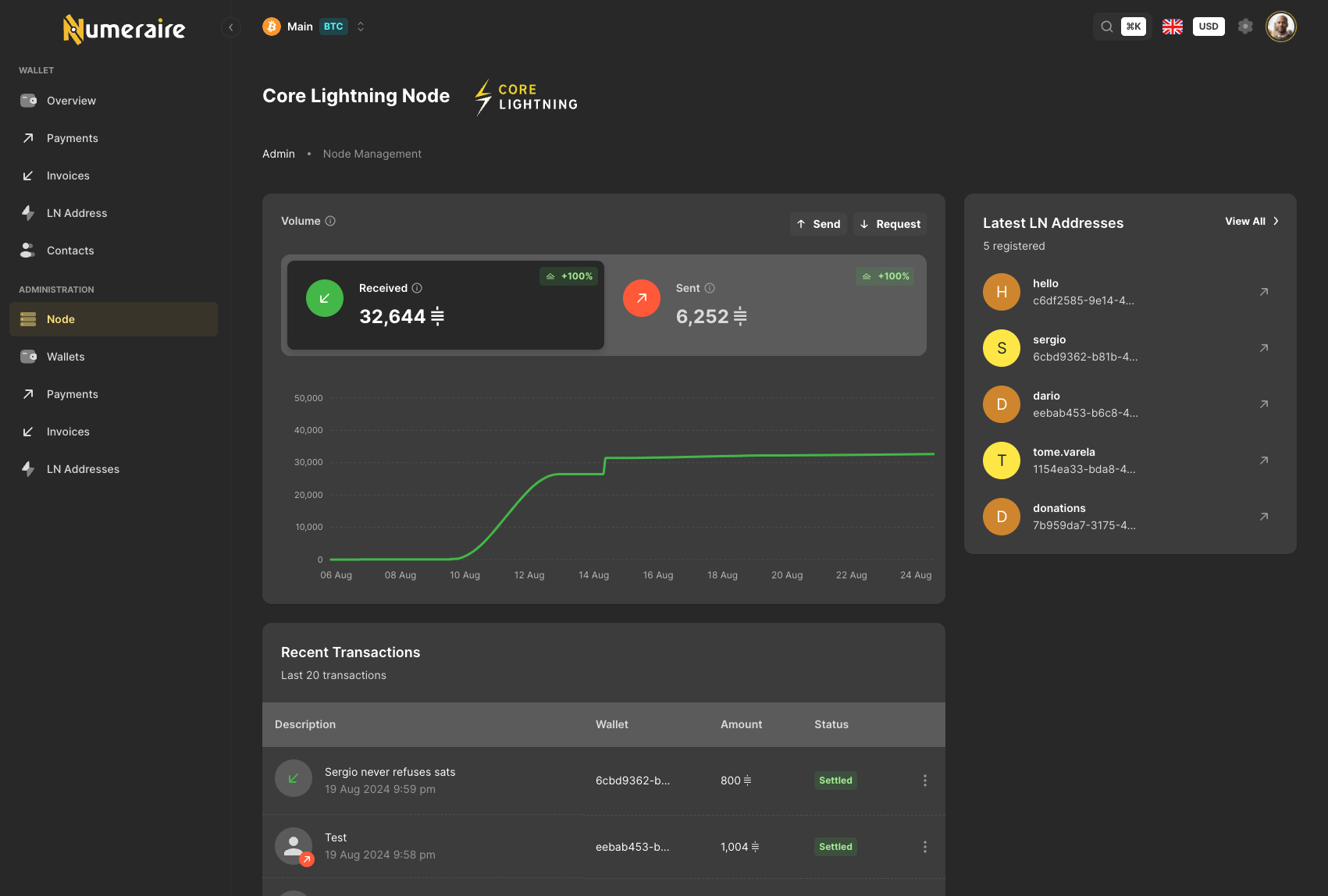The width and height of the screenshot is (1328, 896).
Task: Click the red Sent arrow icon
Action: click(642, 298)
